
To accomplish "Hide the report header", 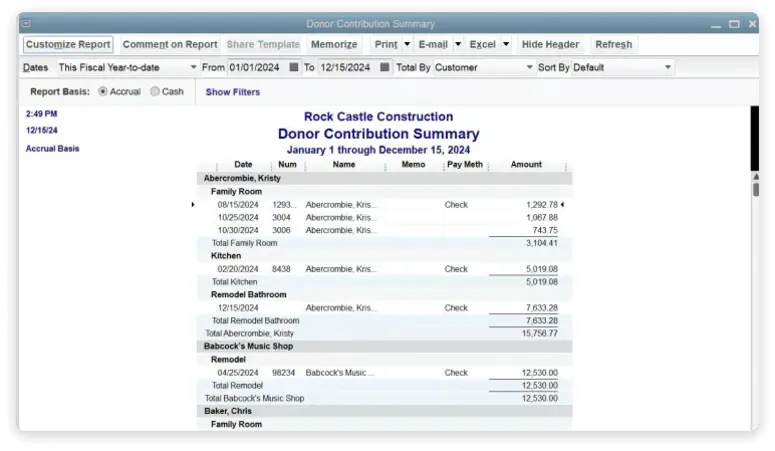I will (550, 45).
